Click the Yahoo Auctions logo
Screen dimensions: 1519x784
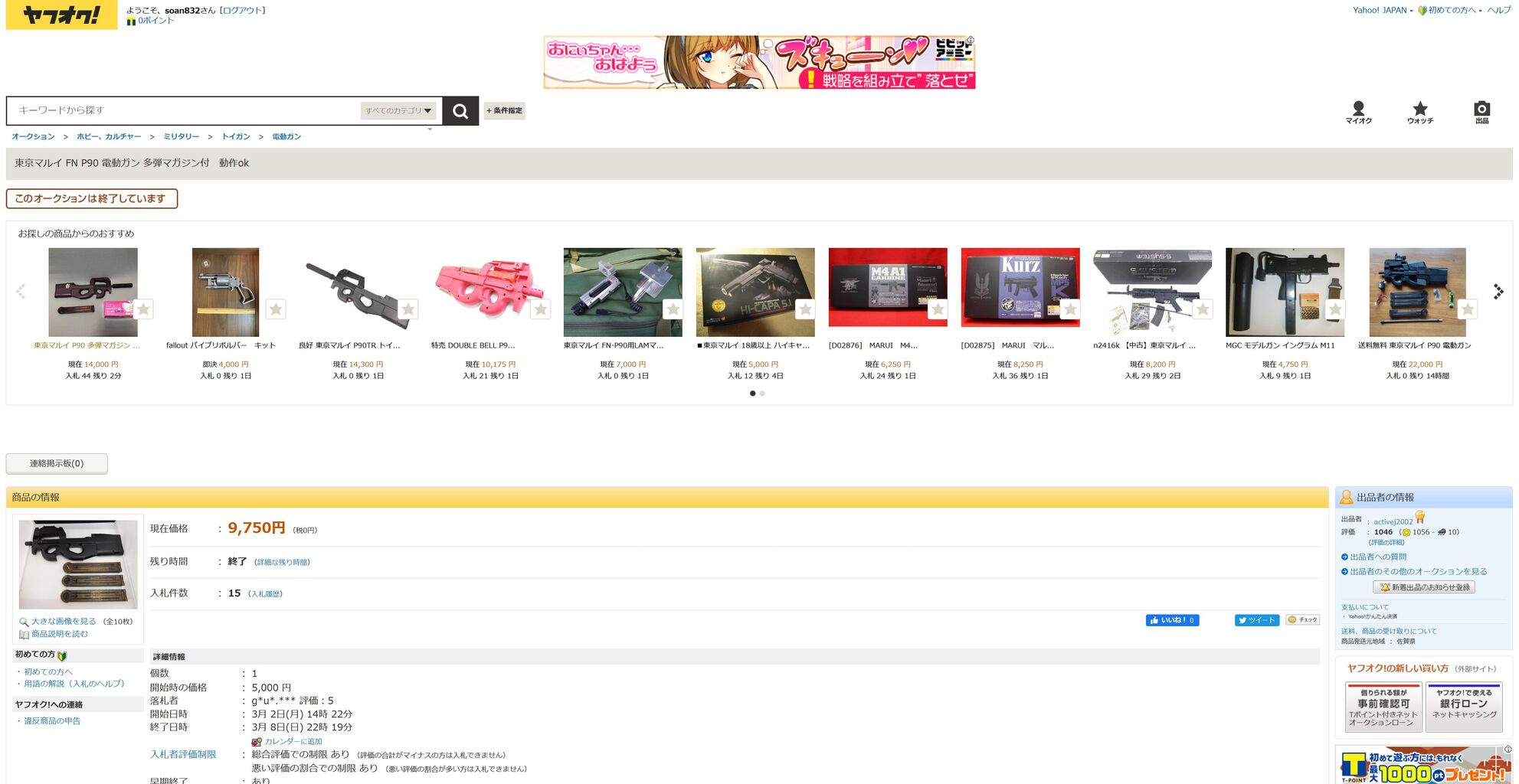pos(61,15)
